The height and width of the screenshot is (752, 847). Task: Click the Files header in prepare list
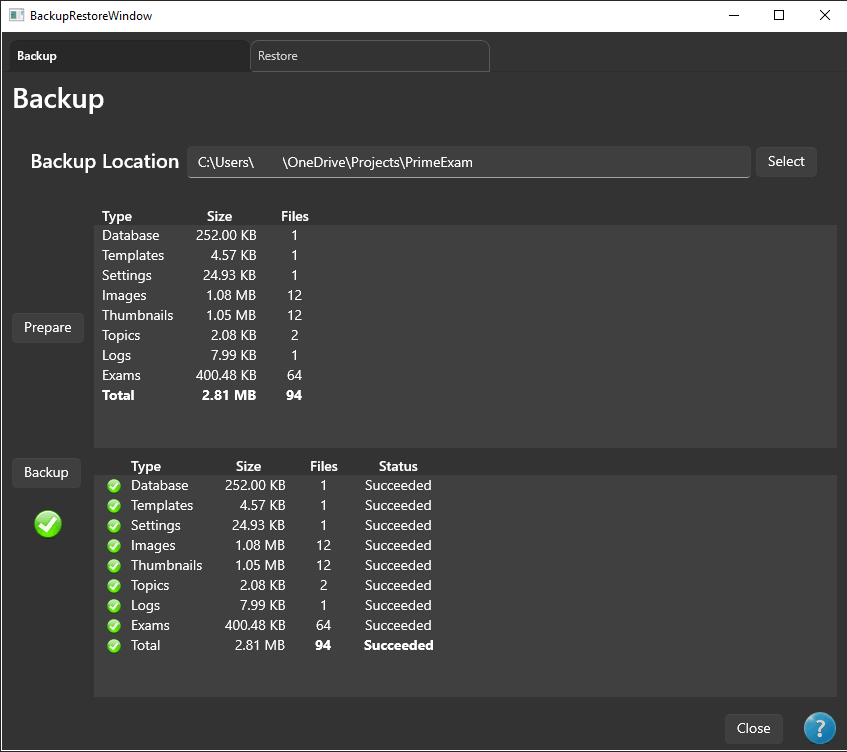click(295, 217)
